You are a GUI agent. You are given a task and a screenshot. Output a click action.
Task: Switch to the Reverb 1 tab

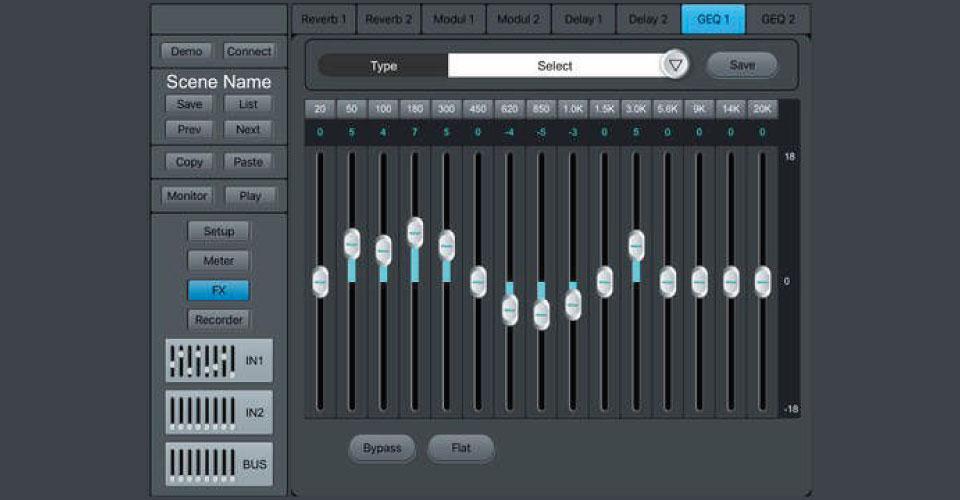(323, 19)
